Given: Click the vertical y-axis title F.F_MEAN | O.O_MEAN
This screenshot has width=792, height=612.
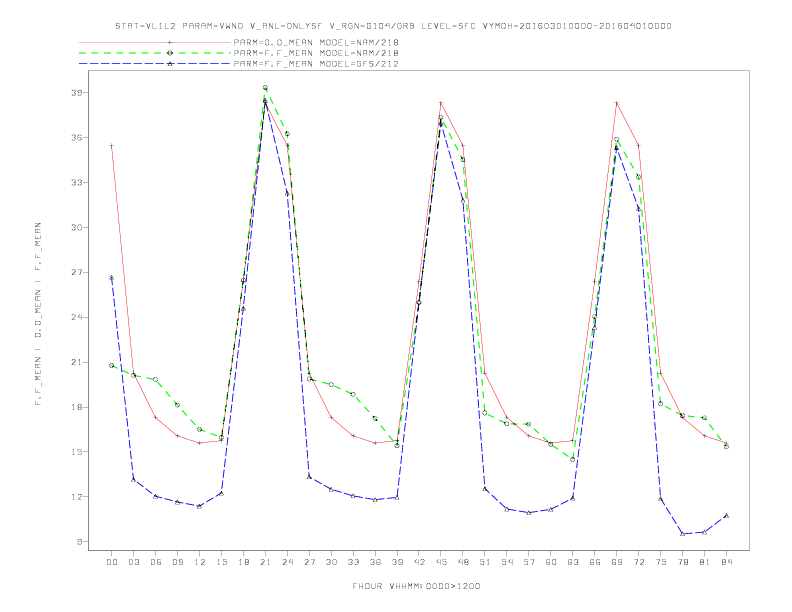Looking at the screenshot, I should pos(38,314).
